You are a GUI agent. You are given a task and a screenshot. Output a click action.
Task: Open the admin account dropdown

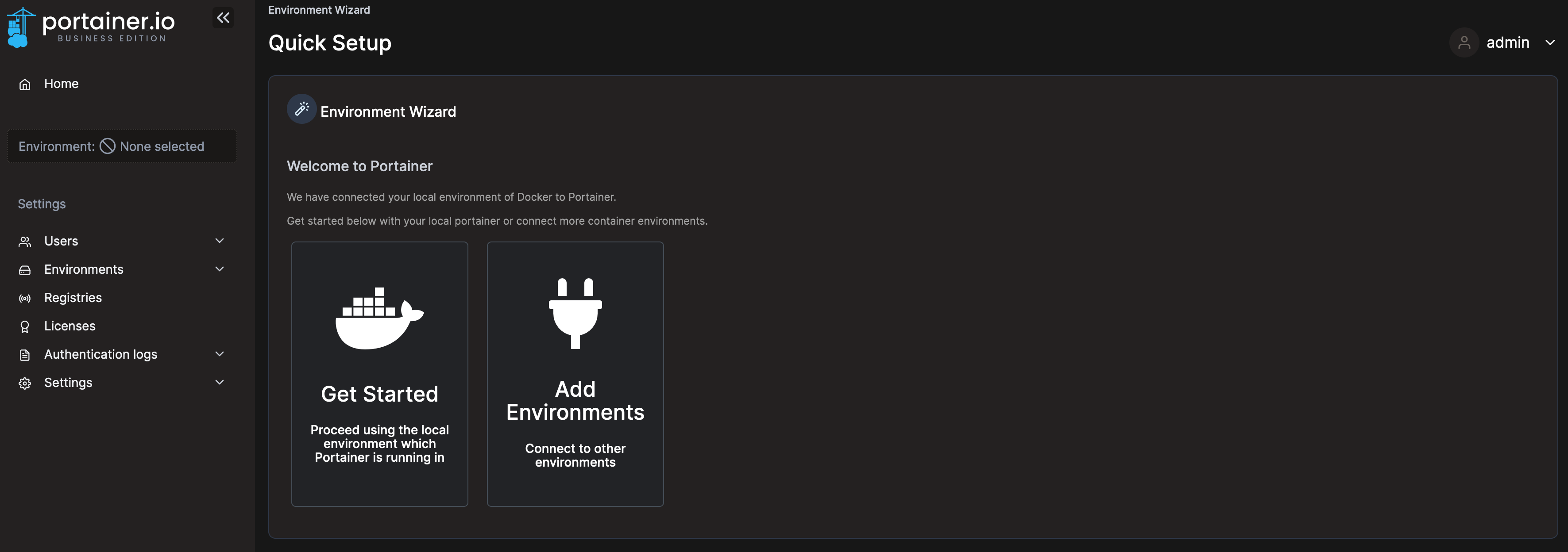click(x=1550, y=42)
